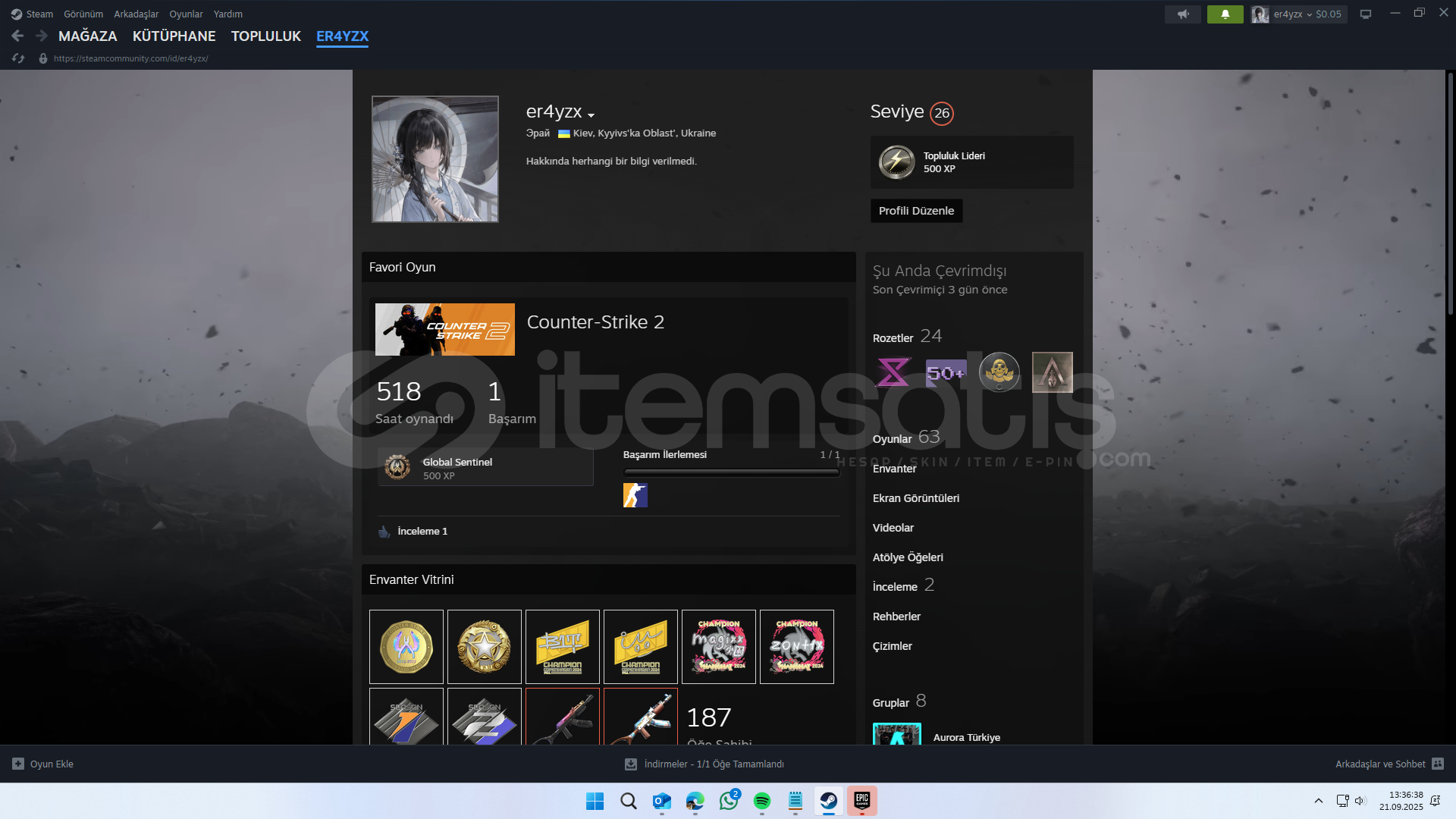Open the green notifications bell

click(x=1225, y=14)
